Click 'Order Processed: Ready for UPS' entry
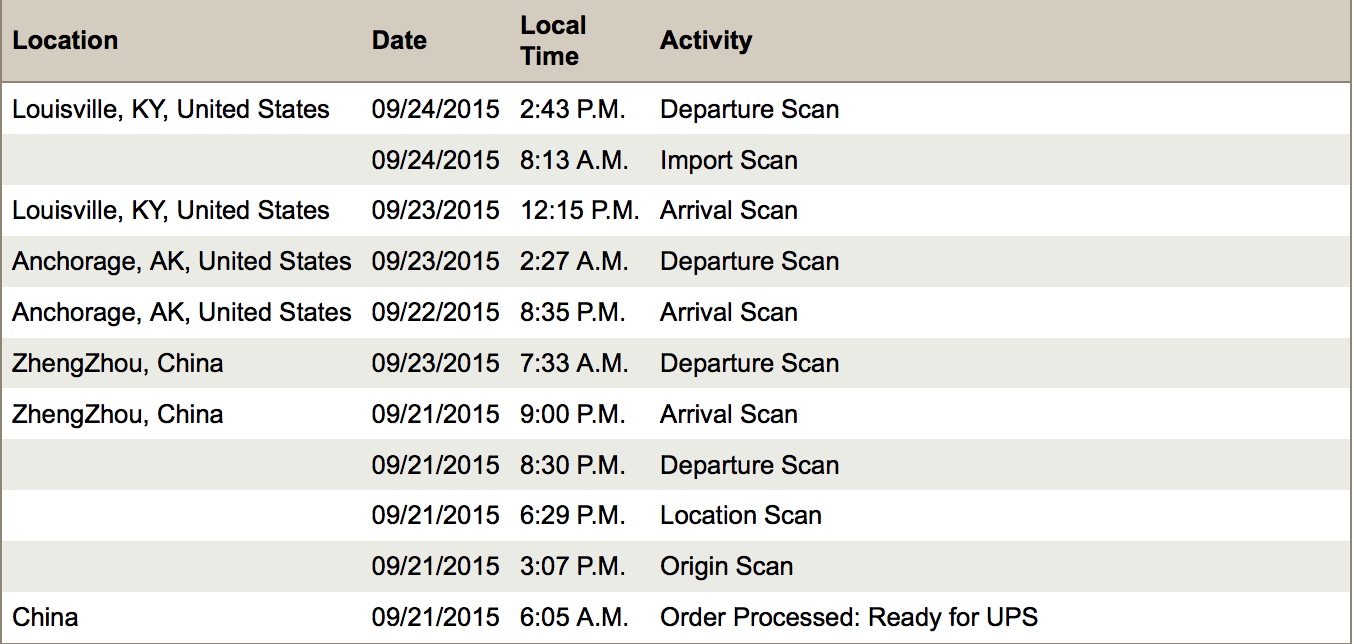 pos(848,618)
